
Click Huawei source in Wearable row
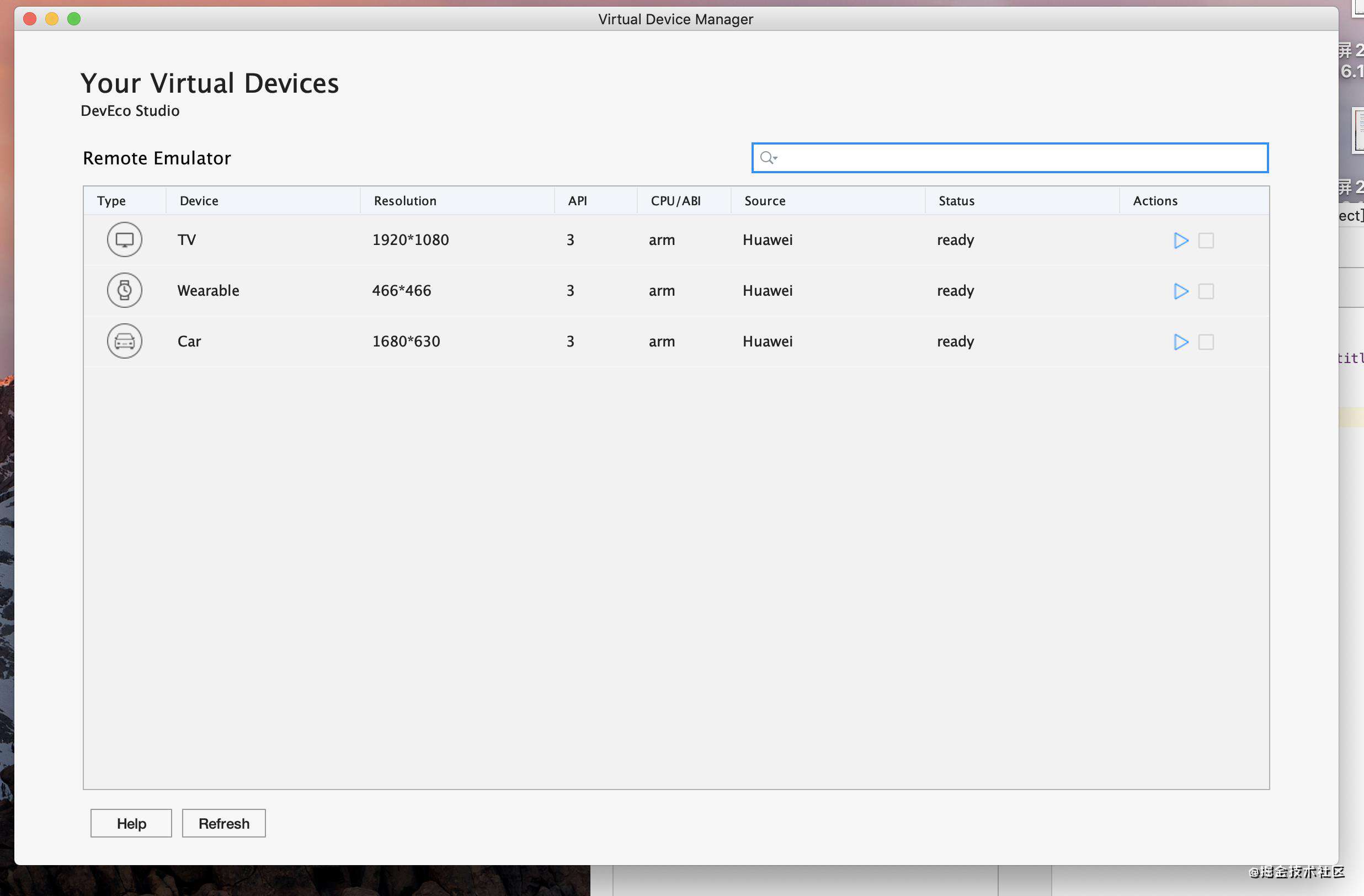pyautogui.click(x=768, y=290)
